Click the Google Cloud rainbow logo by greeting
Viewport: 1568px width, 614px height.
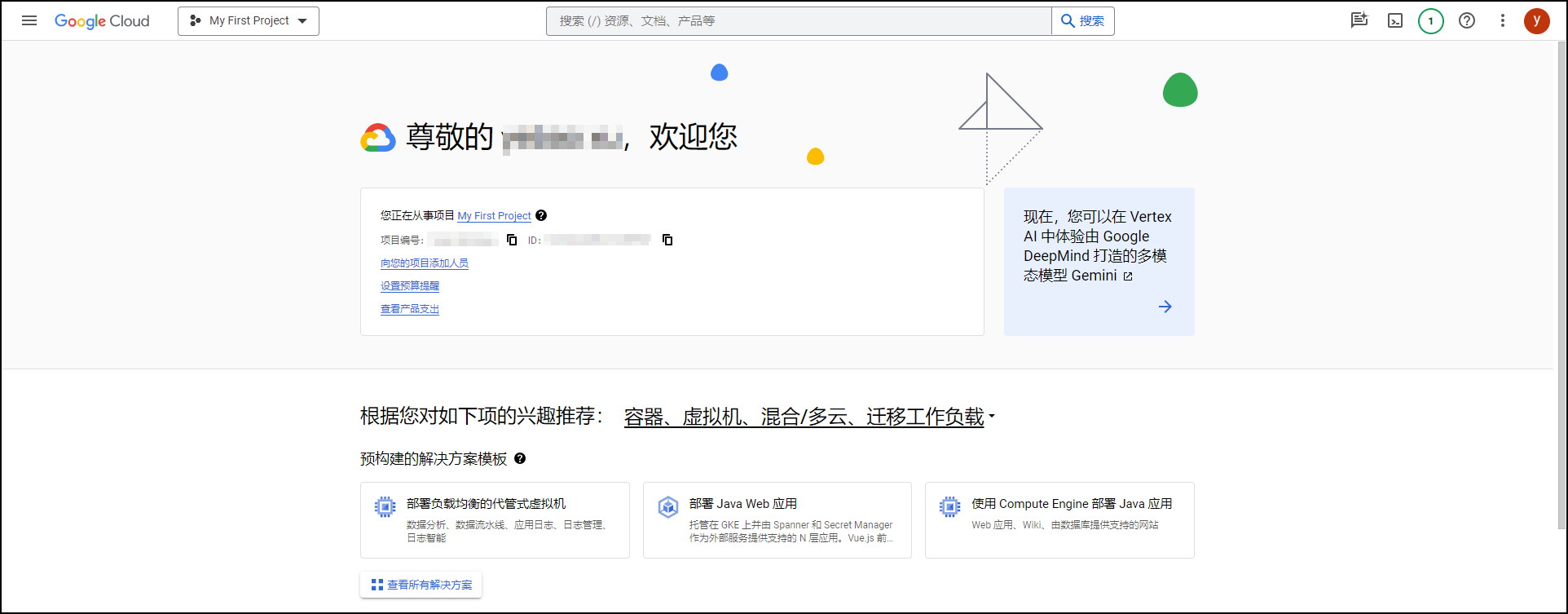click(x=378, y=138)
